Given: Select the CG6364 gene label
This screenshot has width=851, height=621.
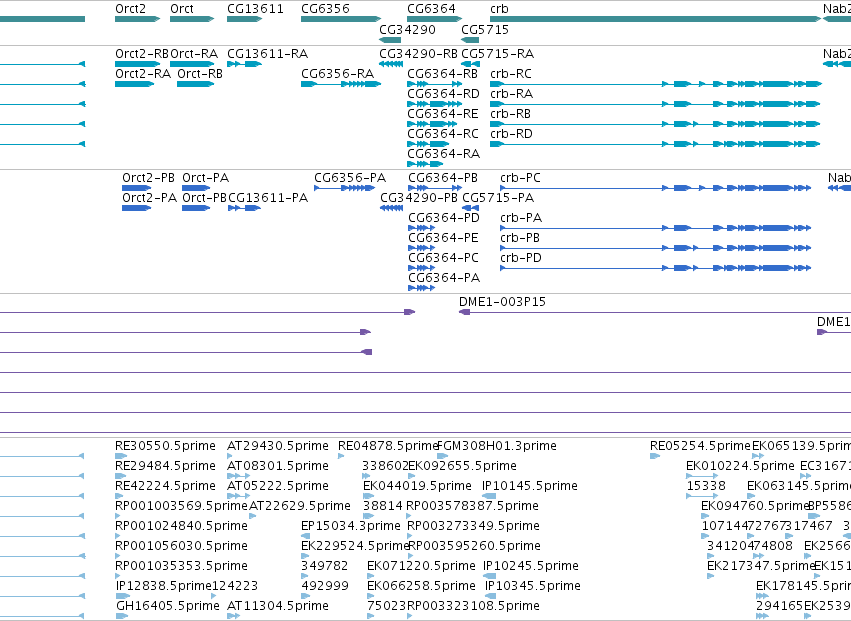Looking at the screenshot, I should tap(431, 9).
